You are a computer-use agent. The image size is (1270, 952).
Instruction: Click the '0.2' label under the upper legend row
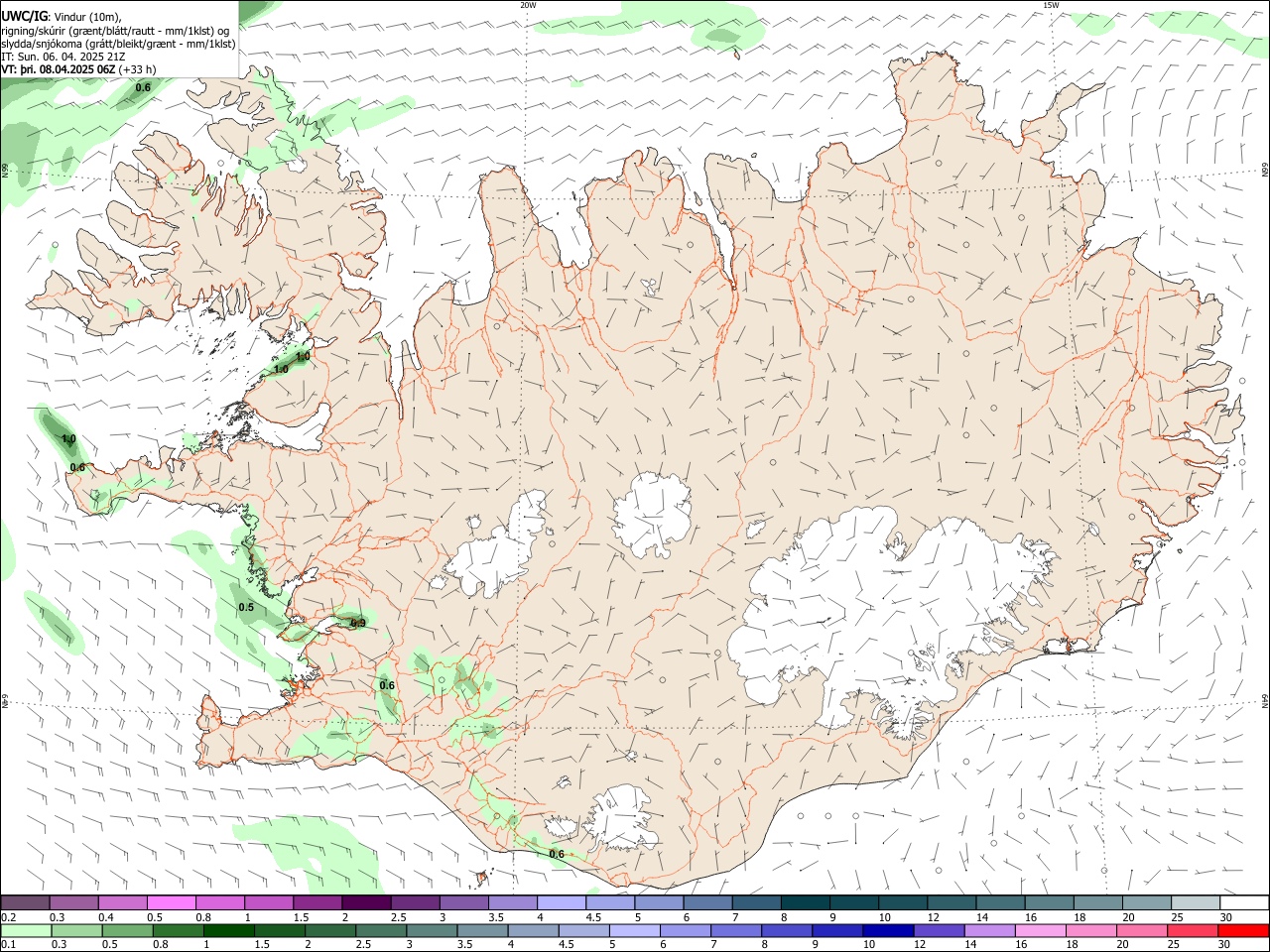point(9,917)
